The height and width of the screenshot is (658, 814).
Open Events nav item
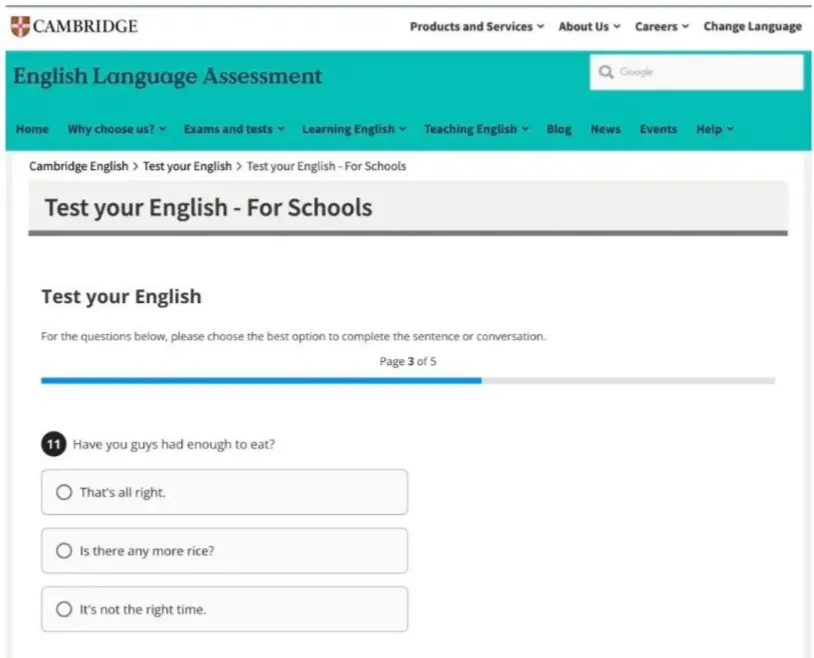(658, 129)
